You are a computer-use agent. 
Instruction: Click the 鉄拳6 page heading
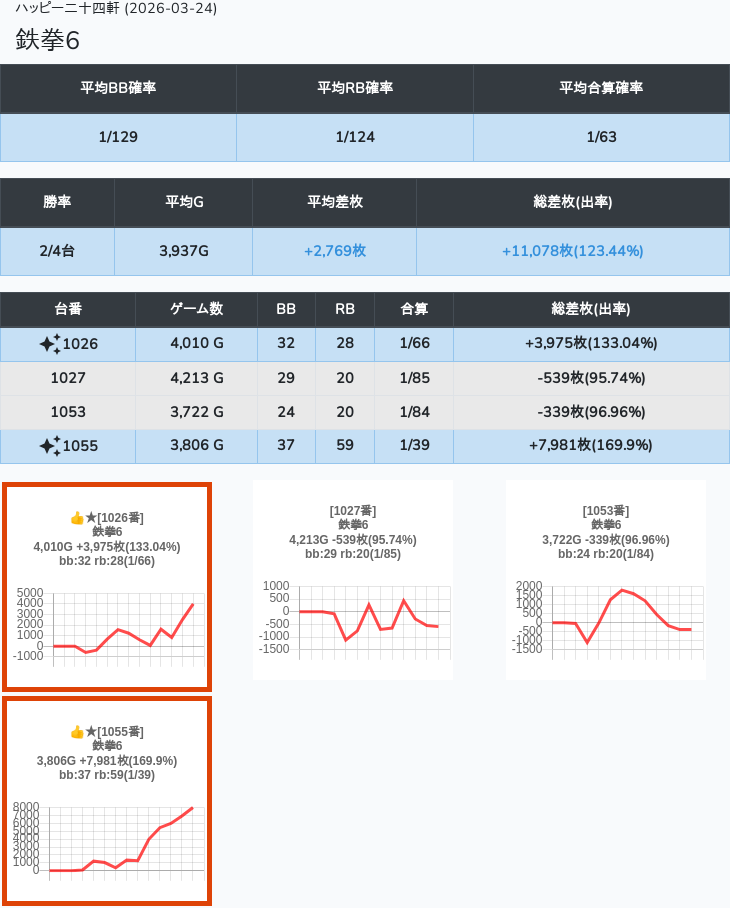(47, 40)
